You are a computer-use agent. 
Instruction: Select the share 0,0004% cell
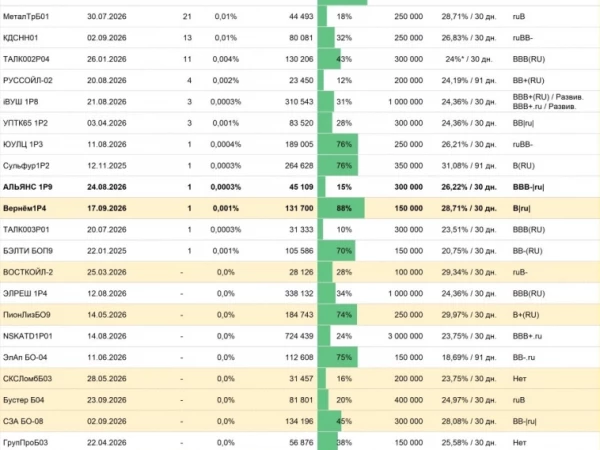226,144
